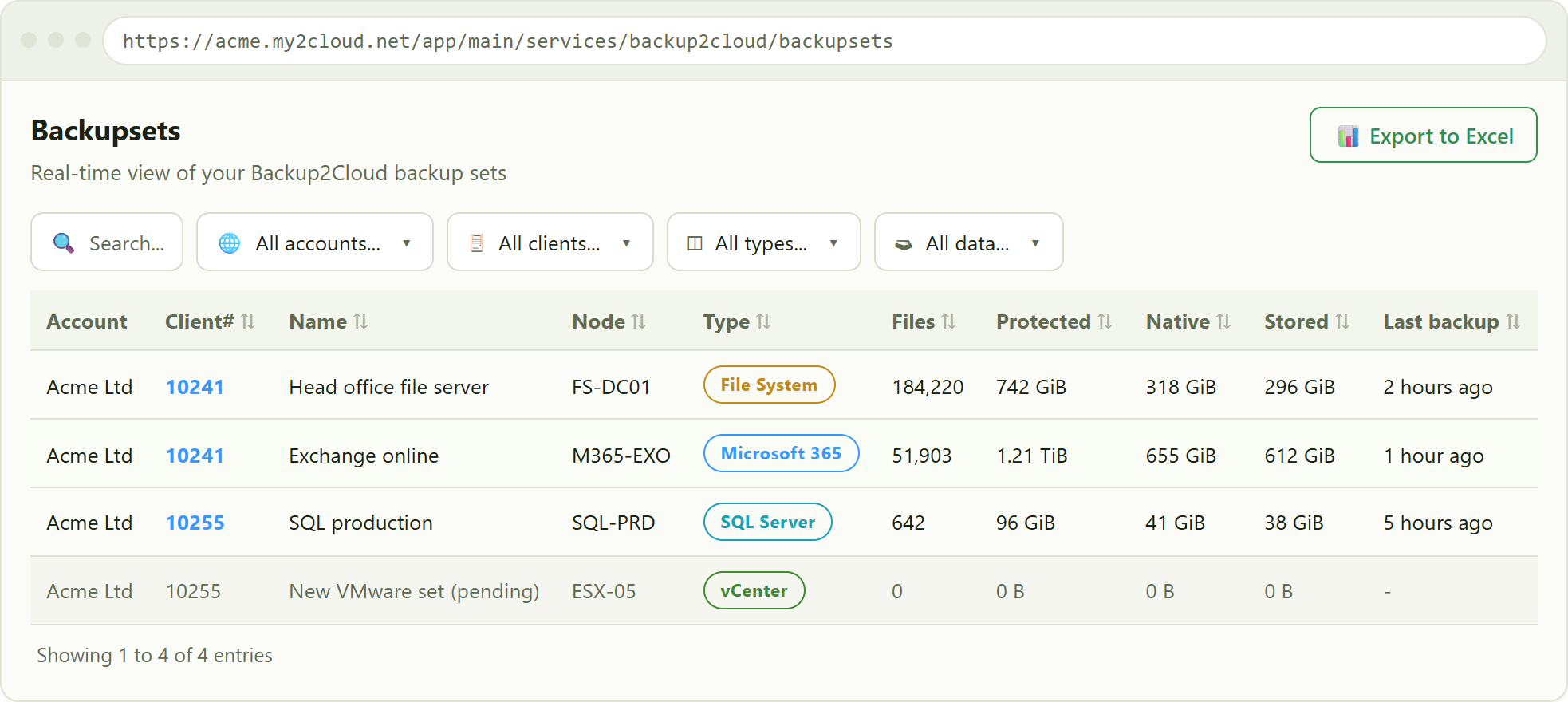Click node cell 'FS-DC01'
The height and width of the screenshot is (702, 1568).
611,387
